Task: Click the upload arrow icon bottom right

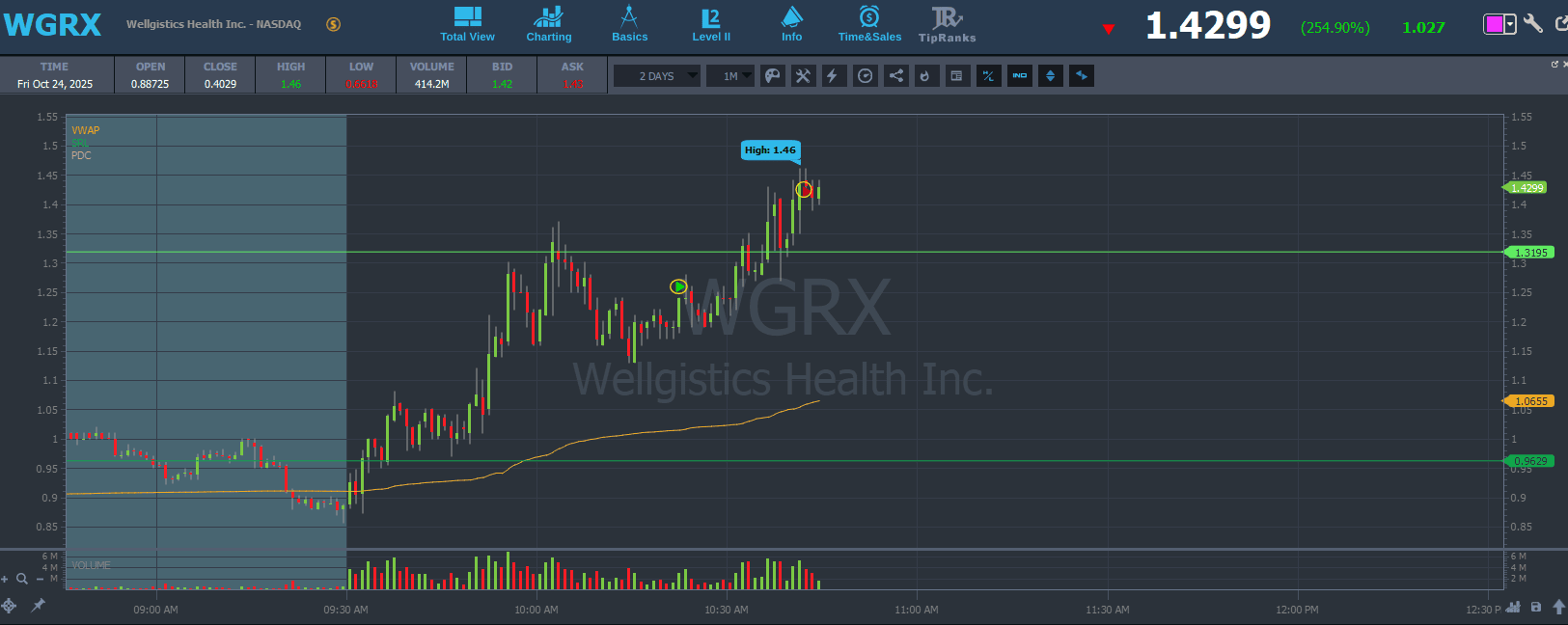Action: point(1558,608)
